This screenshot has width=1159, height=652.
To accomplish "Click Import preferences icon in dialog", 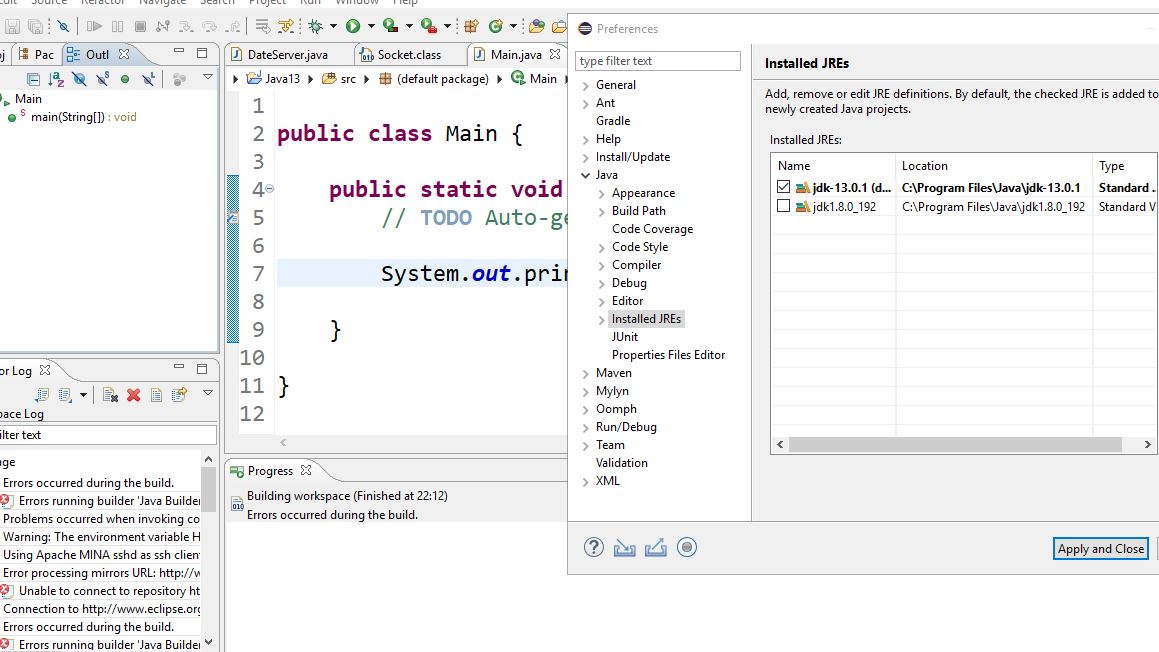I will click(x=625, y=548).
